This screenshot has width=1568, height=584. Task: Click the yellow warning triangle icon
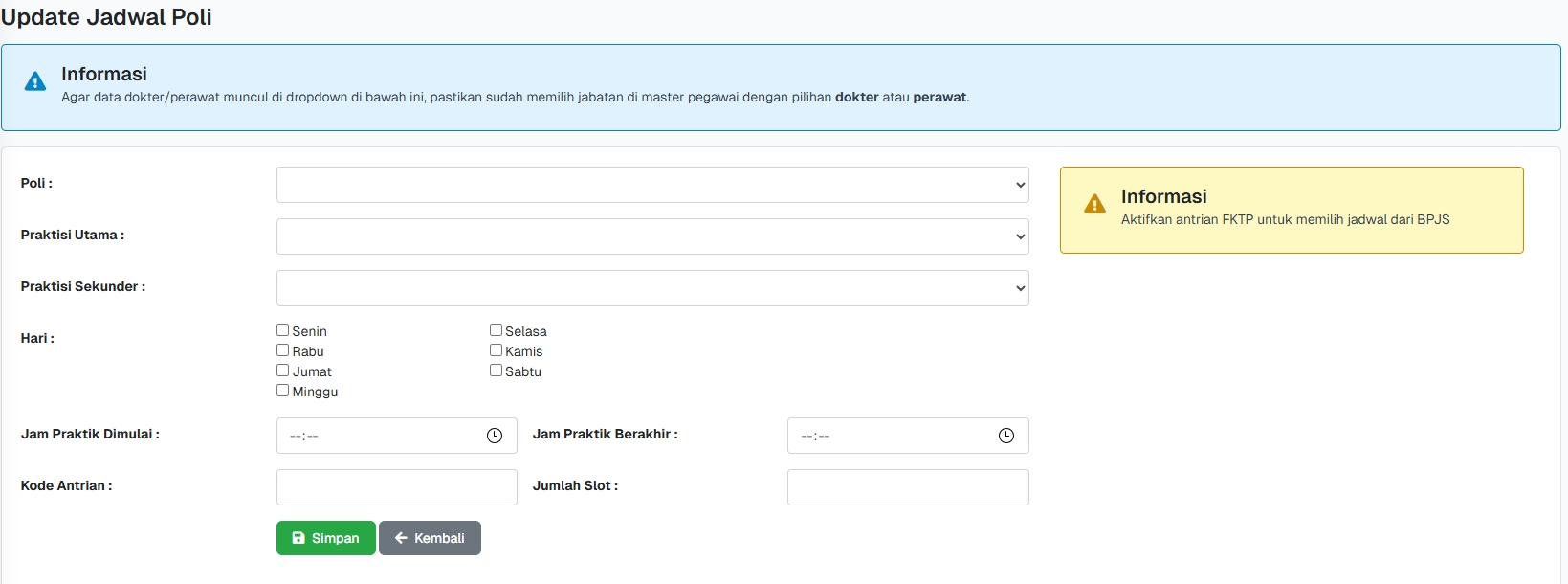click(x=1094, y=205)
